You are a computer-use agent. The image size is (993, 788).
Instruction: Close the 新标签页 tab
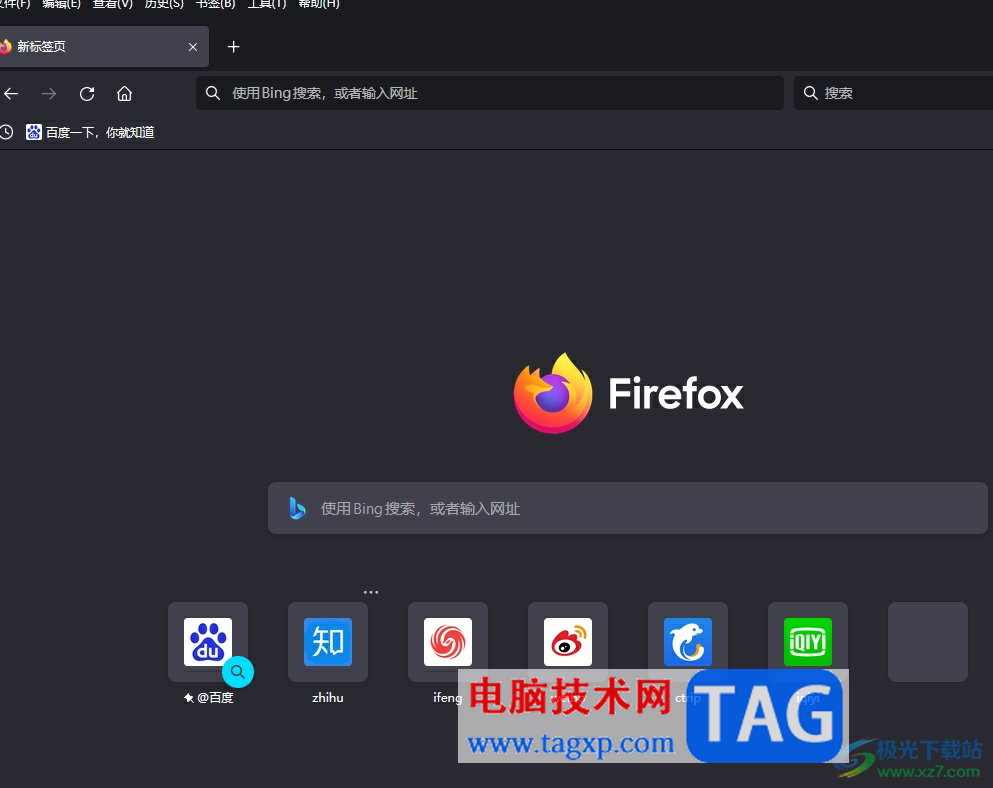(x=193, y=47)
